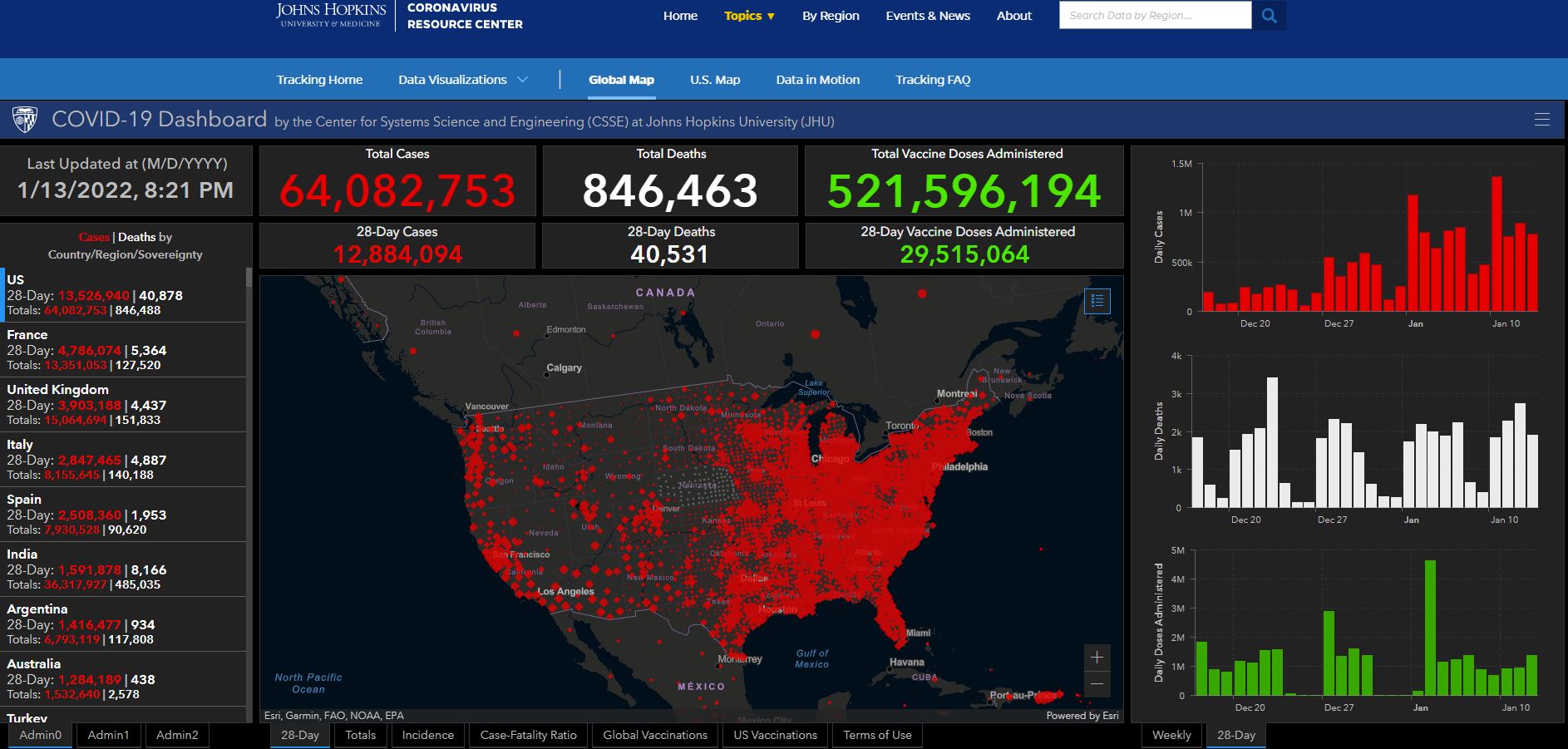Open the Terms of Use tab
Viewport: 1568px width, 749px height.
pos(877,735)
